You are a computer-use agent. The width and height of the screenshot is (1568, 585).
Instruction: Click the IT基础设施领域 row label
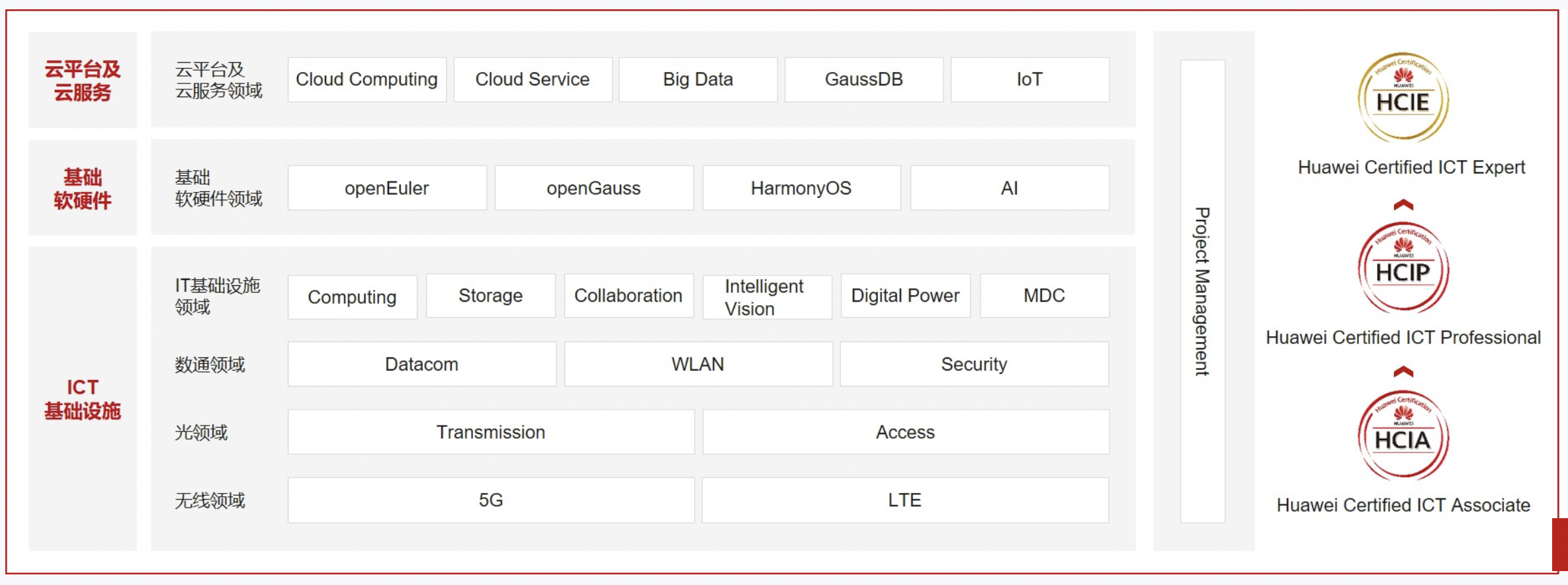coord(218,296)
